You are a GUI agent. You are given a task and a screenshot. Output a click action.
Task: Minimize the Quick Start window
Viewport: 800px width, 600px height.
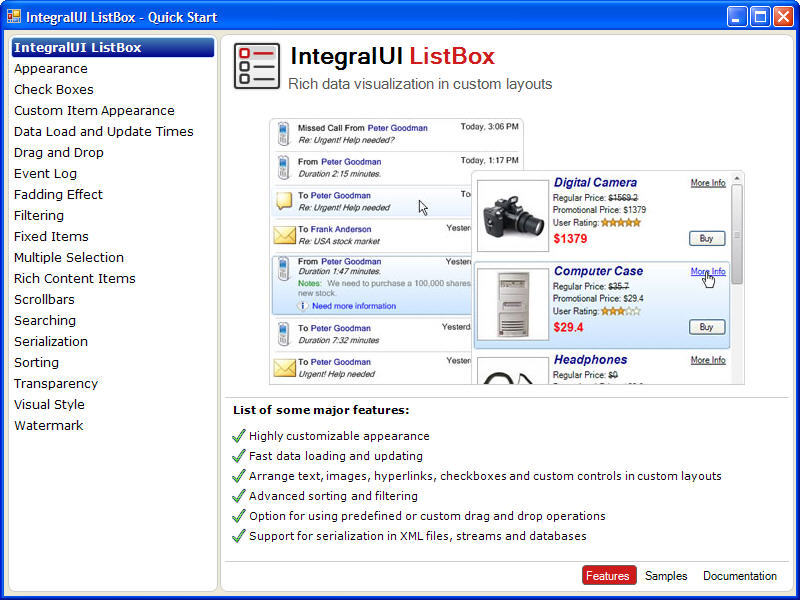pyautogui.click(x=737, y=16)
